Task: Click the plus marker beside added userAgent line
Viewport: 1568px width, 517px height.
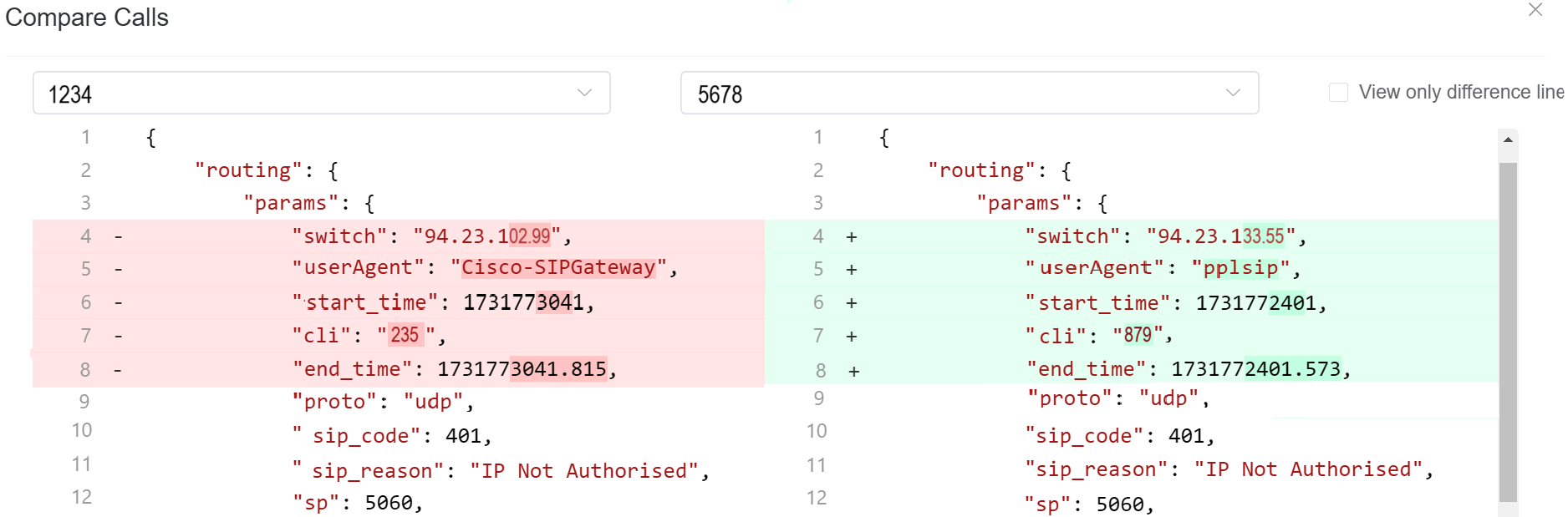Action: (x=851, y=270)
